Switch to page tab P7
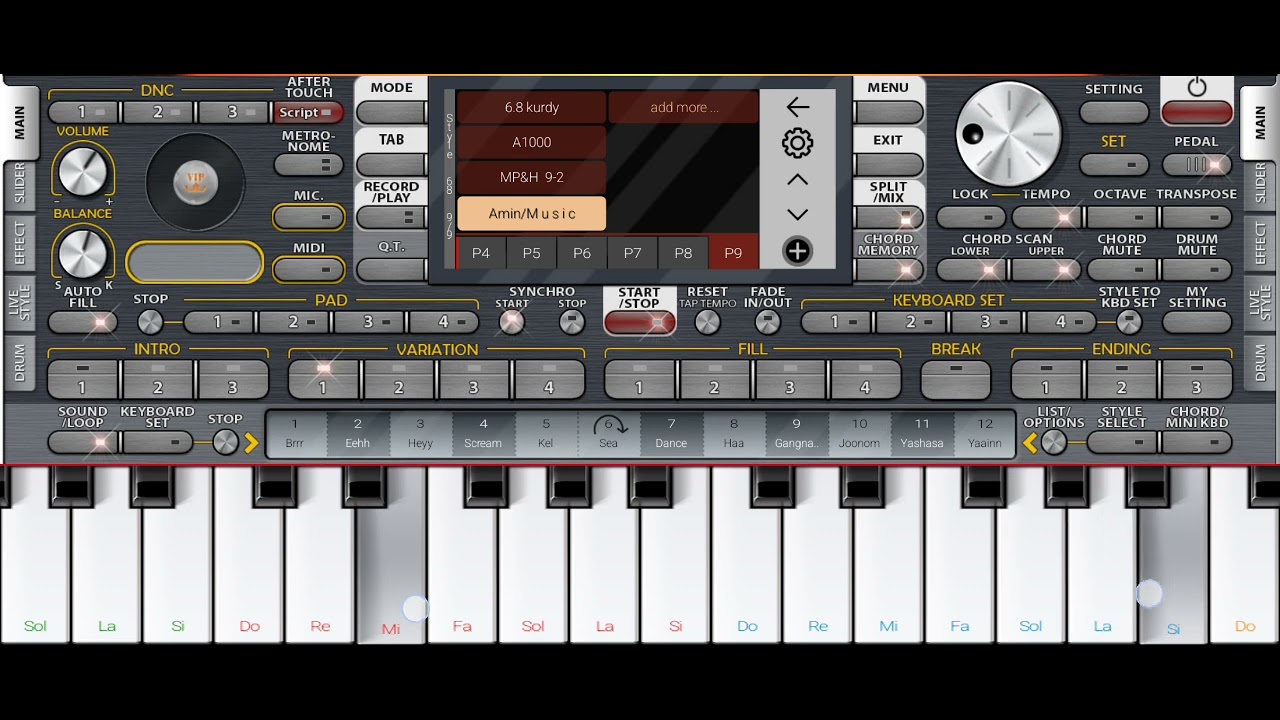Screen dimensions: 1280x720 [x=633, y=253]
